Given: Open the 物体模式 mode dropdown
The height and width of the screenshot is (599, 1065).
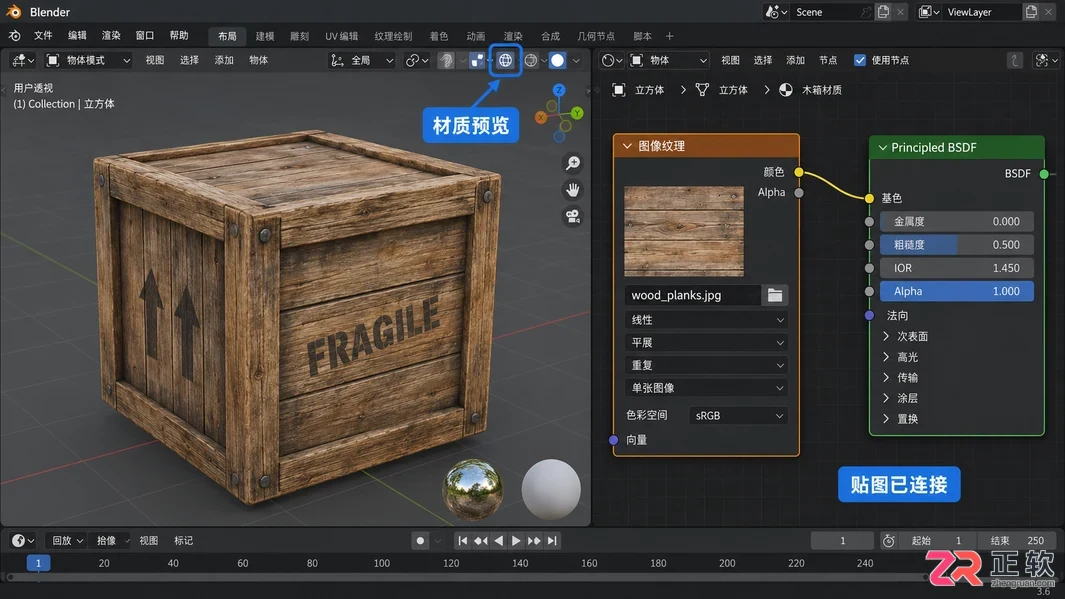Looking at the screenshot, I should click(88, 60).
